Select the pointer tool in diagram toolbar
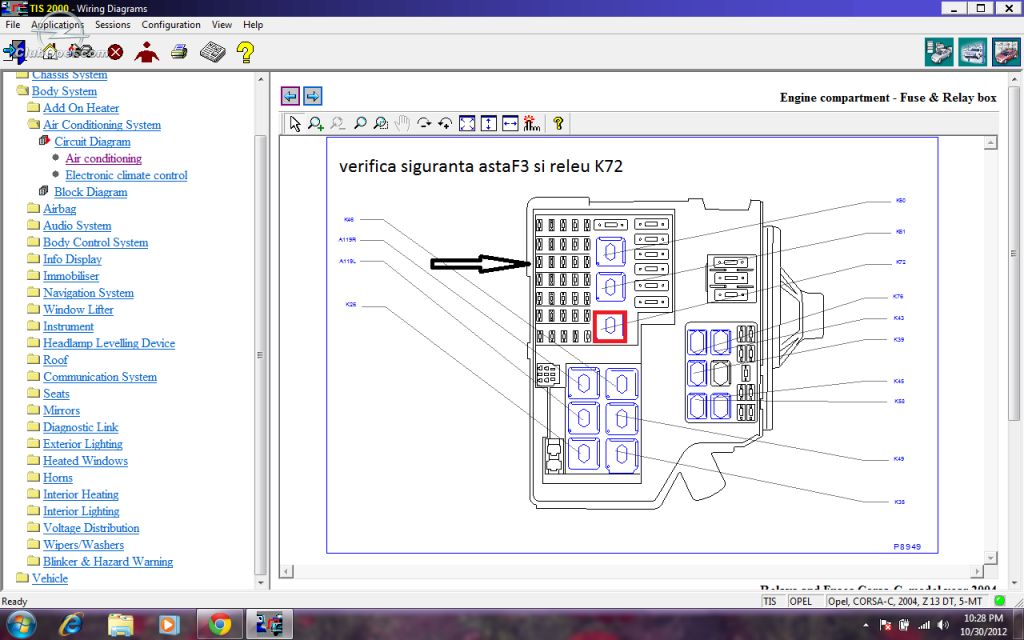 coord(295,123)
